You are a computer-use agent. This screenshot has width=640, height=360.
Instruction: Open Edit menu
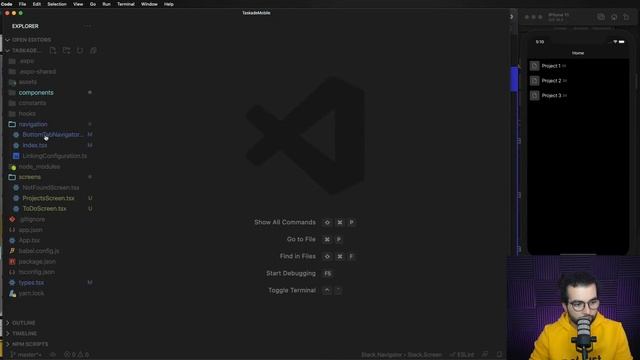coord(37,4)
